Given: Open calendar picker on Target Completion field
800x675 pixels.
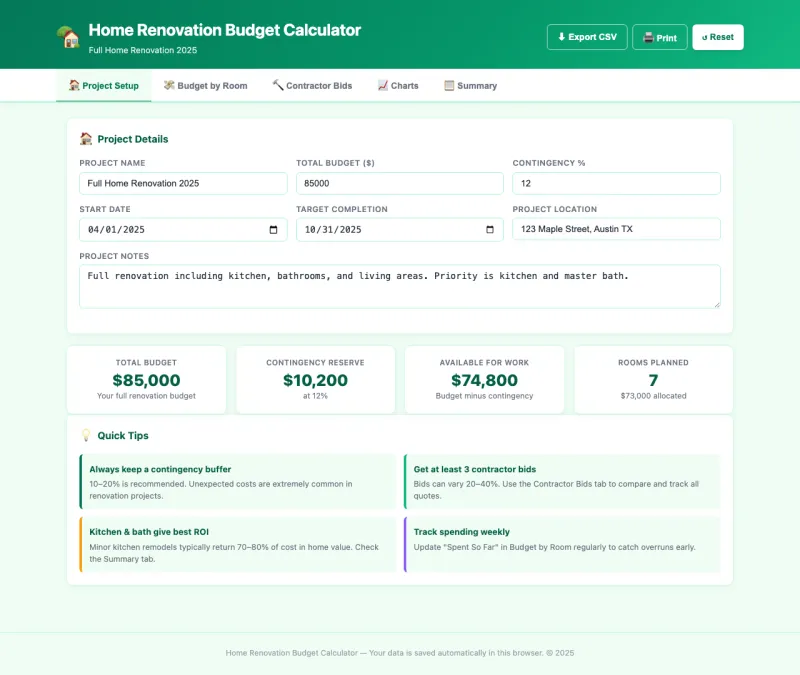Looking at the screenshot, I should (490, 230).
